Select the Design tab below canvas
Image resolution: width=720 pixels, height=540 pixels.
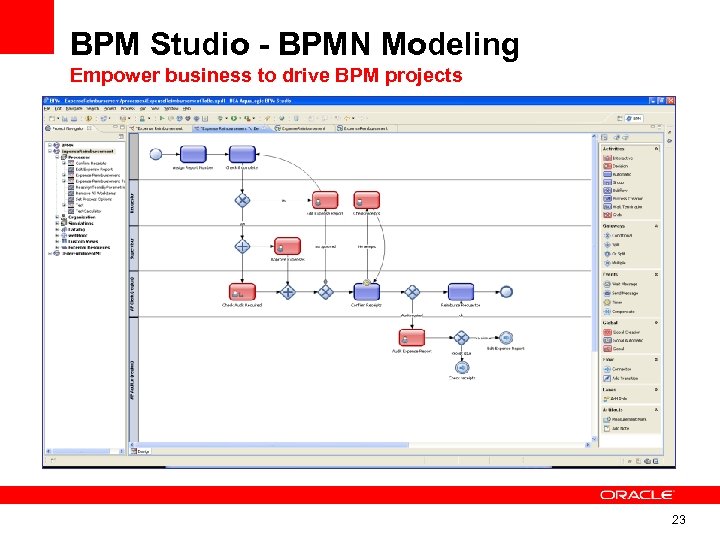141,451
